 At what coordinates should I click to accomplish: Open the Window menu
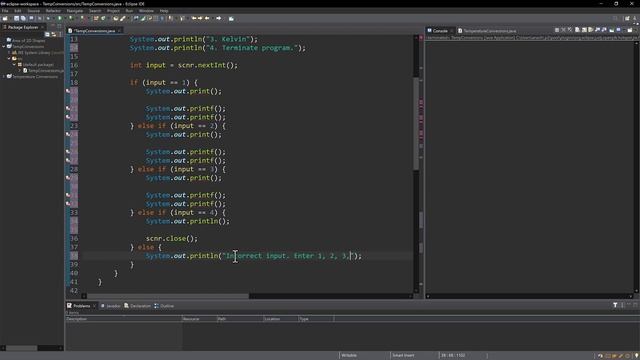[146, 11]
